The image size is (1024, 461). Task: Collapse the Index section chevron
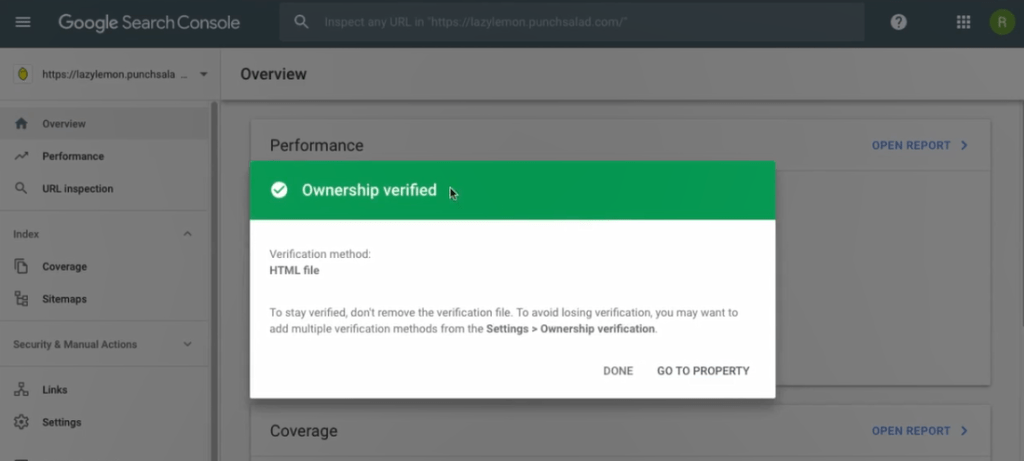tap(187, 234)
